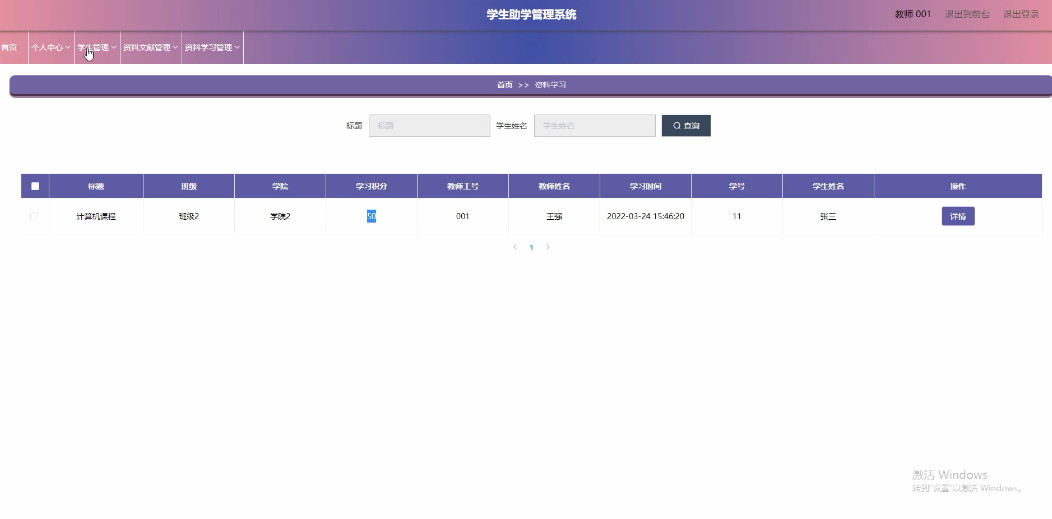Check the 计算机课程 row checkbox
This screenshot has width=1052, height=519.
pos(34,217)
